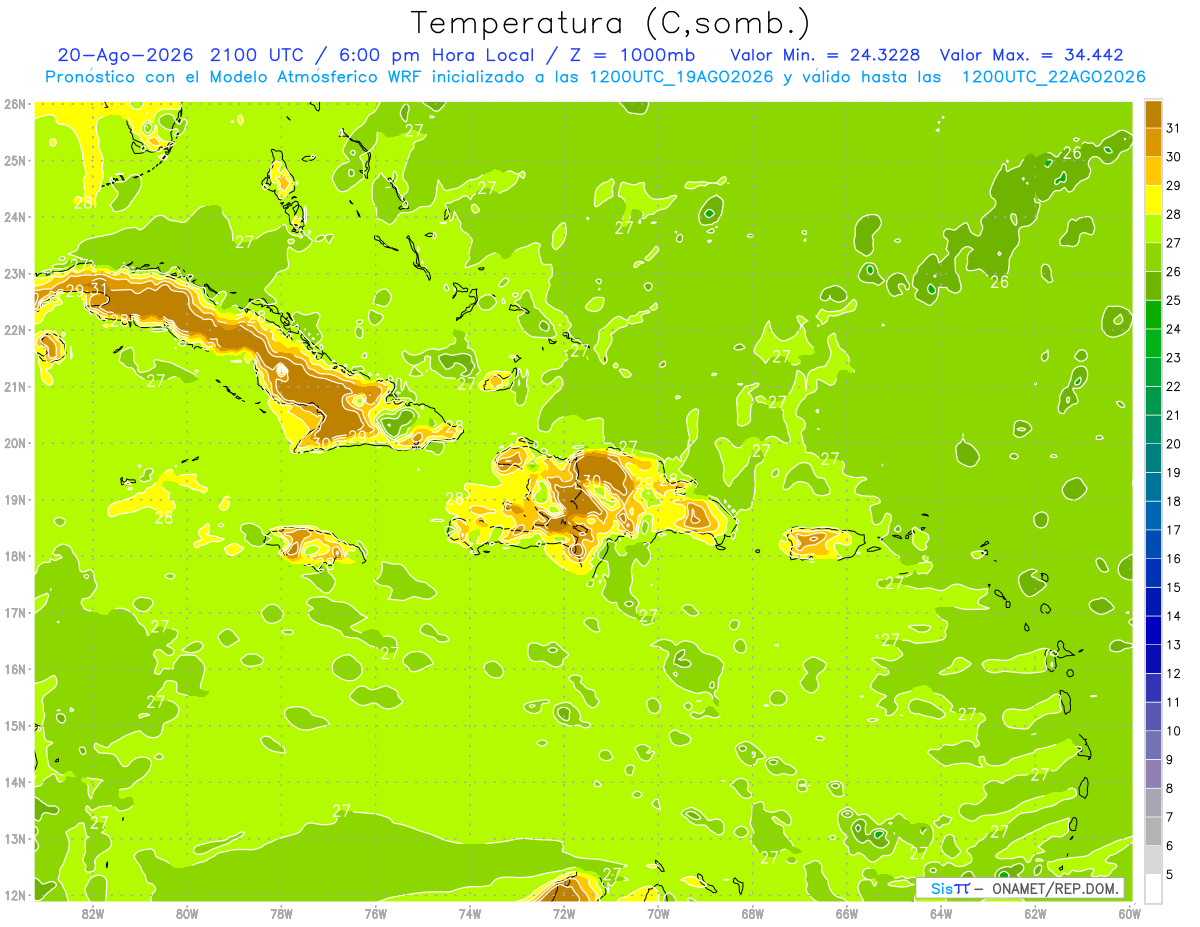Click the 12N latitude axis label
This screenshot has width=1200, height=927.
point(15,895)
